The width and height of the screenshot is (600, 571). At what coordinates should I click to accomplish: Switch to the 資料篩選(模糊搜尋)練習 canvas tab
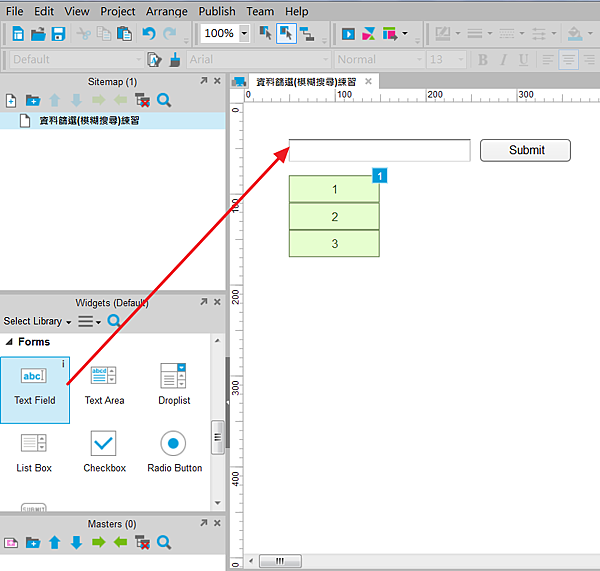[306, 82]
